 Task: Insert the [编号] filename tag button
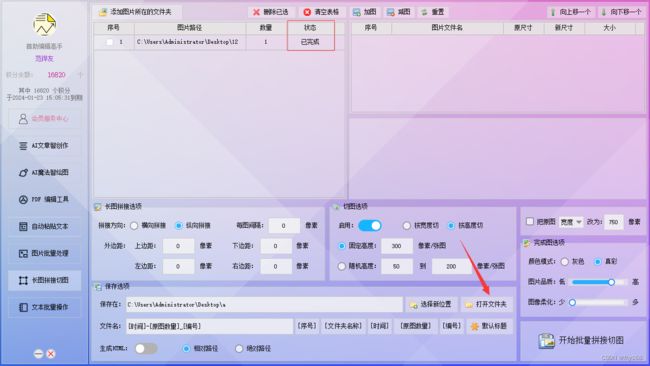coord(451,326)
